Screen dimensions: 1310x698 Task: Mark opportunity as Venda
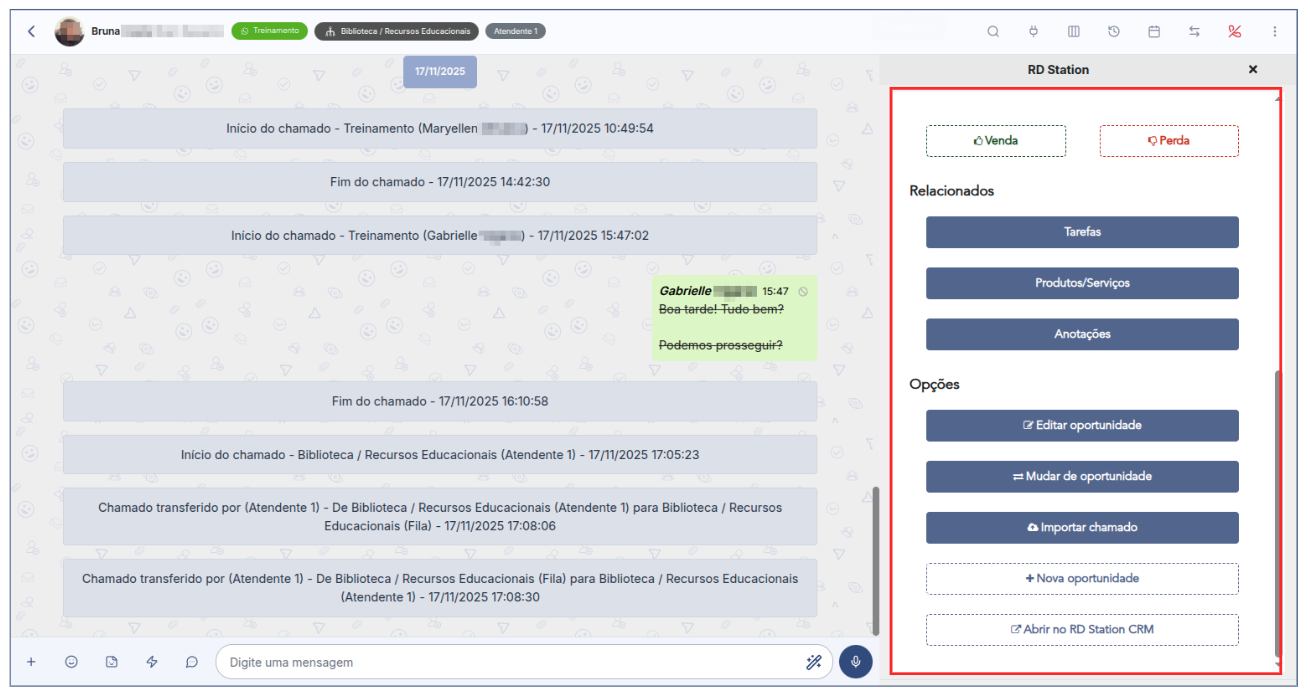click(995, 141)
